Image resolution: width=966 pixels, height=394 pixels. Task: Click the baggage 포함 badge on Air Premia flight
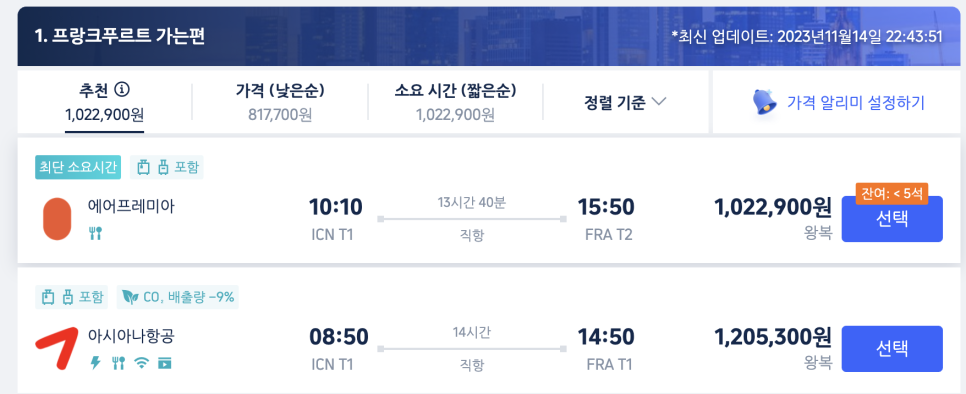tap(166, 167)
